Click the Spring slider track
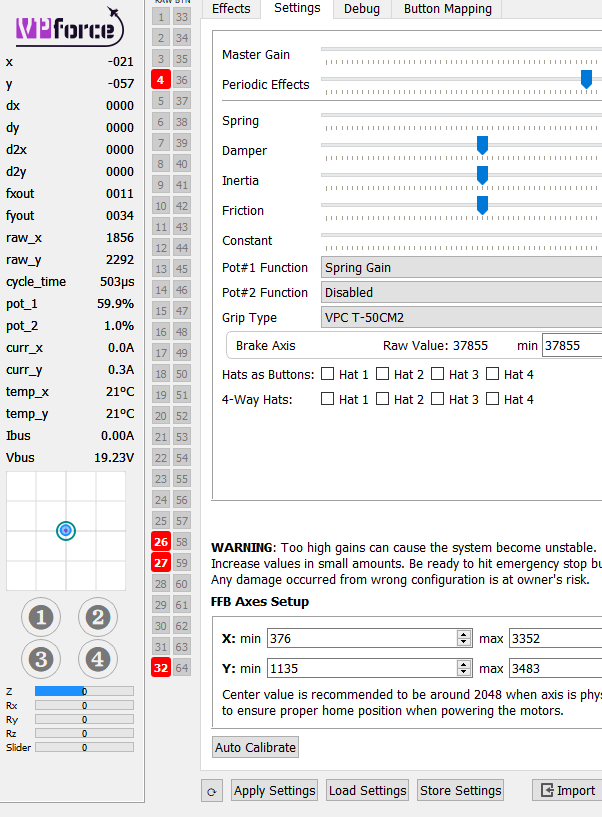 pos(461,115)
